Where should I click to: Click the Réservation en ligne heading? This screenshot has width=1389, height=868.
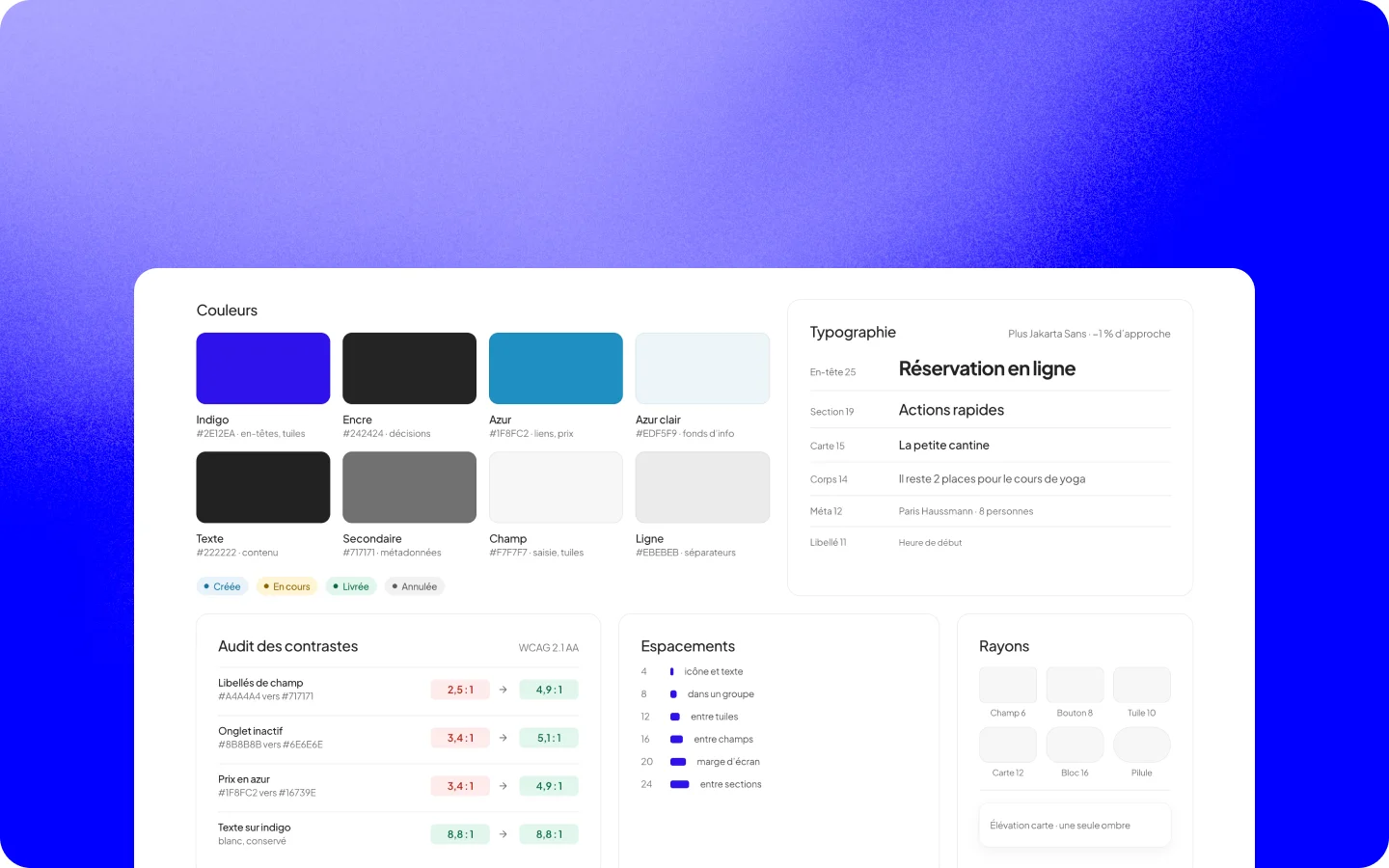(x=987, y=368)
